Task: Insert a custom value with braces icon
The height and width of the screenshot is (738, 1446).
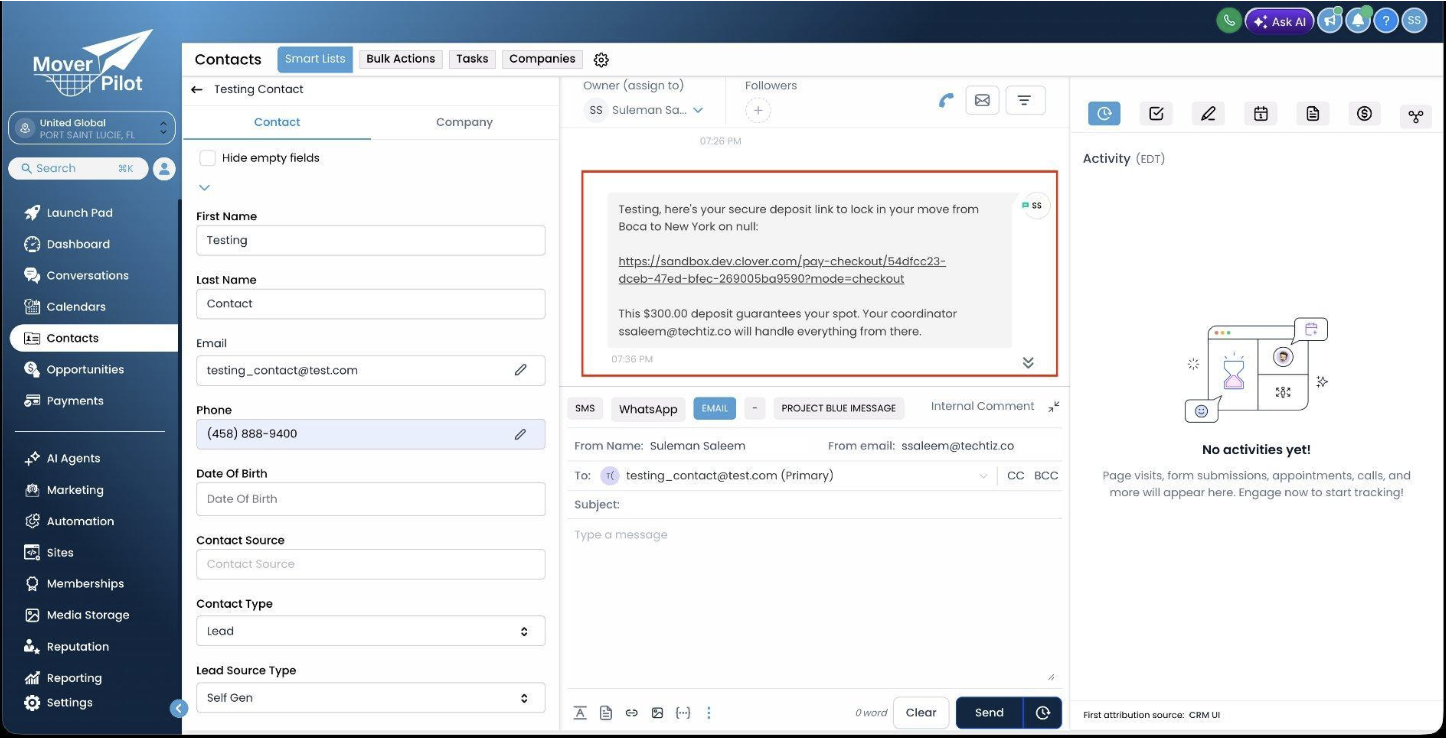Action: [683, 713]
